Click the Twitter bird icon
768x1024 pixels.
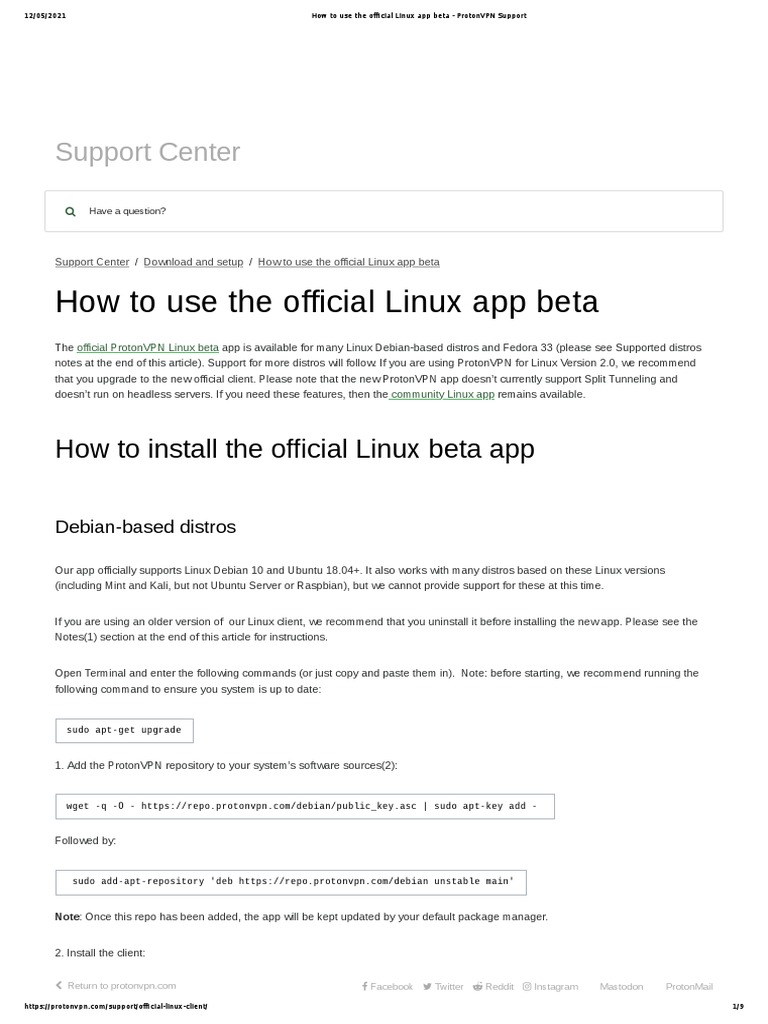coord(427,986)
